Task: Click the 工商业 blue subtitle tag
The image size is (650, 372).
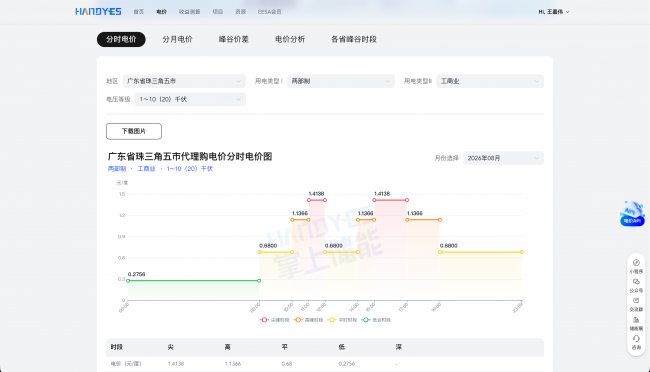Action: [146, 169]
